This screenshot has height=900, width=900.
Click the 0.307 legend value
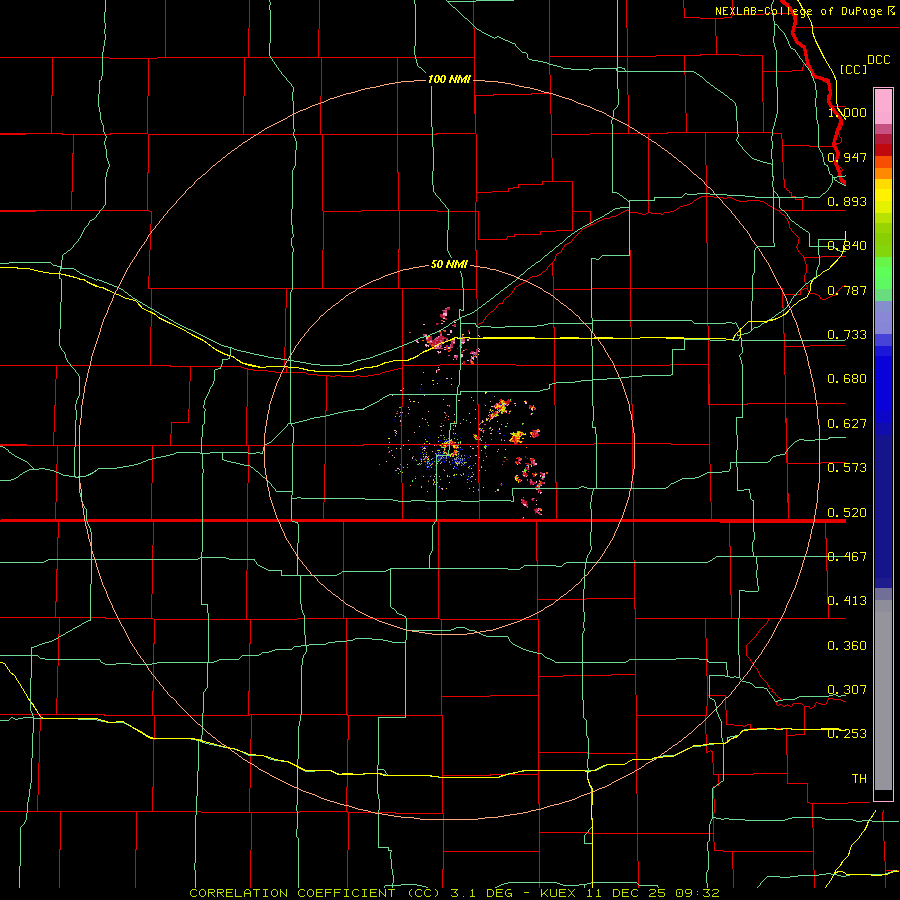point(847,690)
